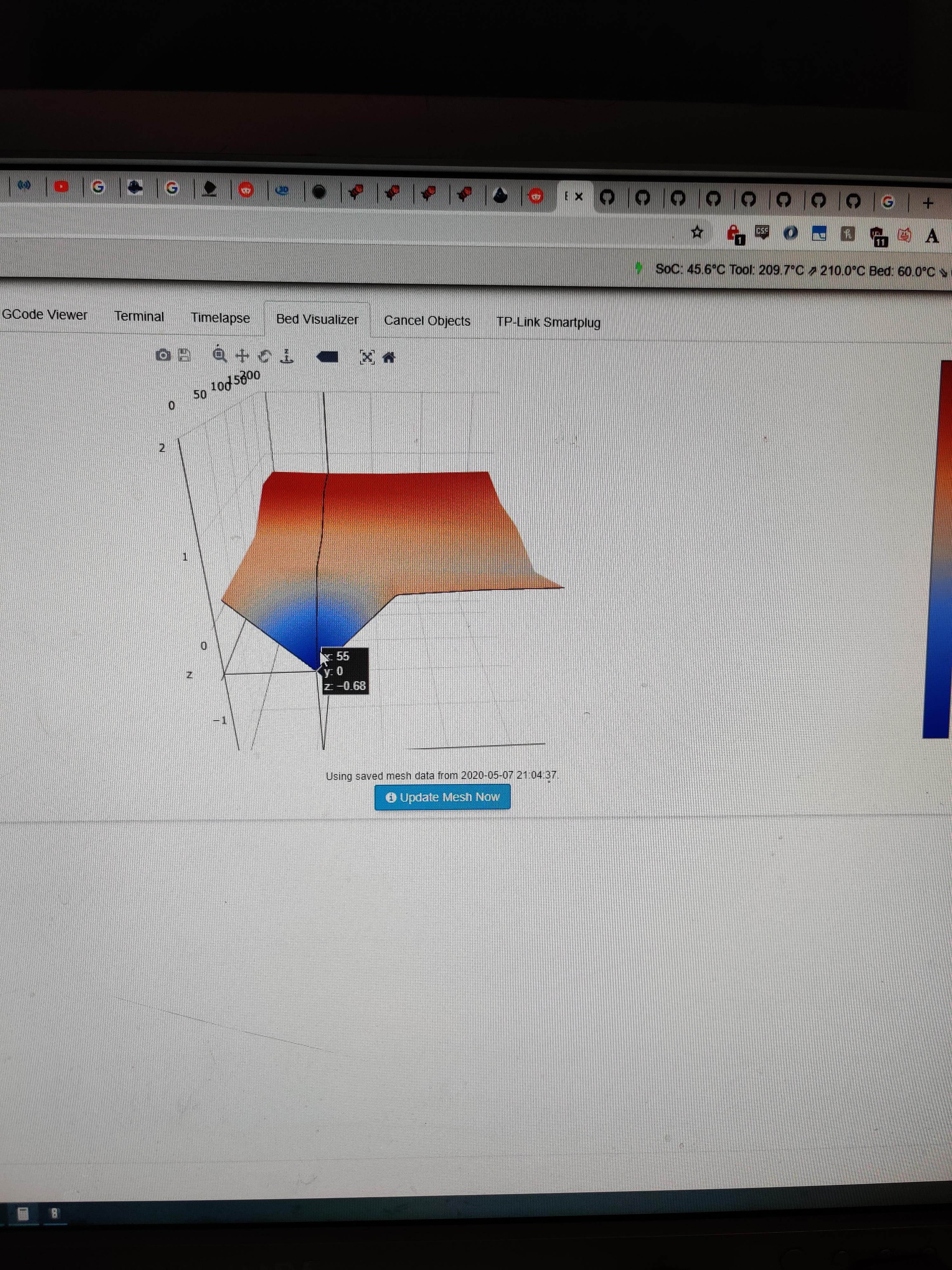Select the orbital rotation tool
This screenshot has width=952, height=1270.
tap(265, 357)
